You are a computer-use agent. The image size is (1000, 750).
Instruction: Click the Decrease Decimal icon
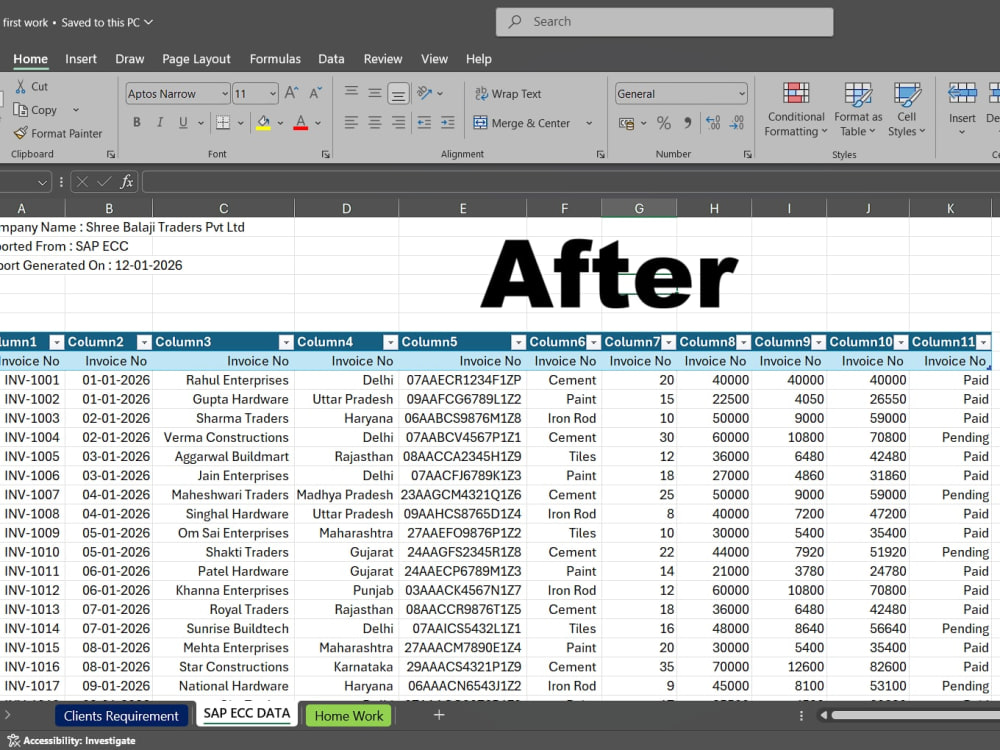click(x=737, y=122)
